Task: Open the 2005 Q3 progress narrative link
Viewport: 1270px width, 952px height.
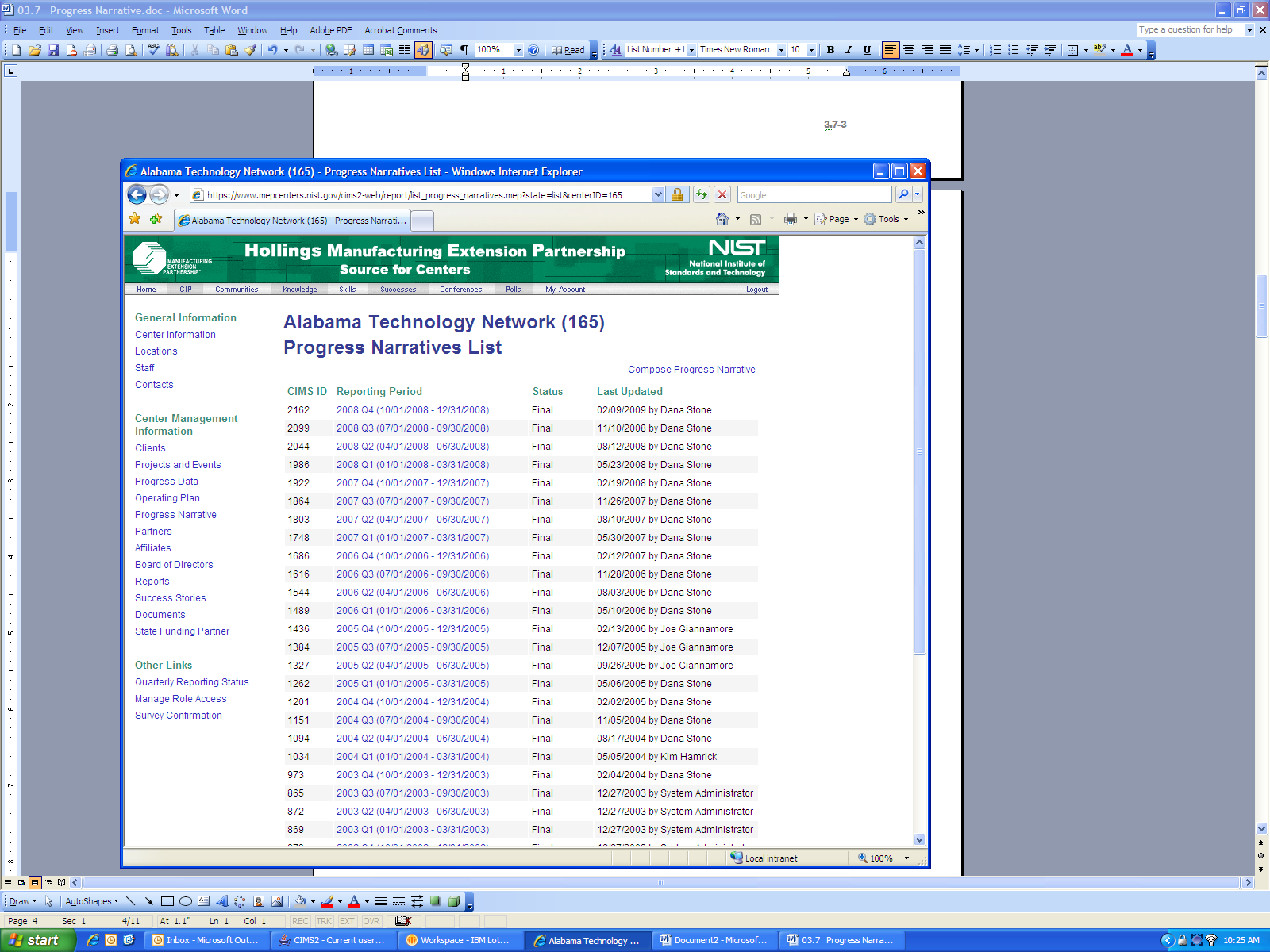Action: coord(413,647)
